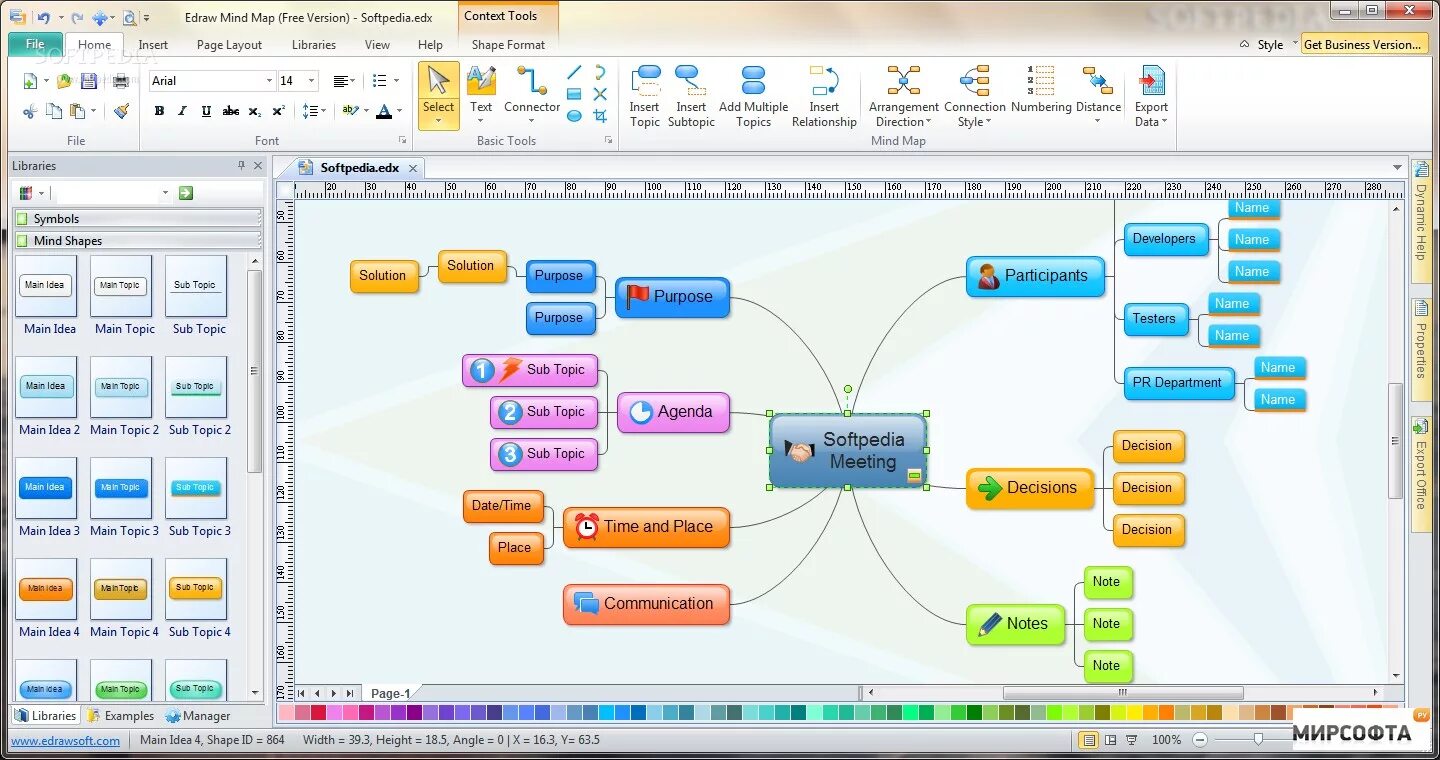Select the Softpedia Meeting central node

848,451
